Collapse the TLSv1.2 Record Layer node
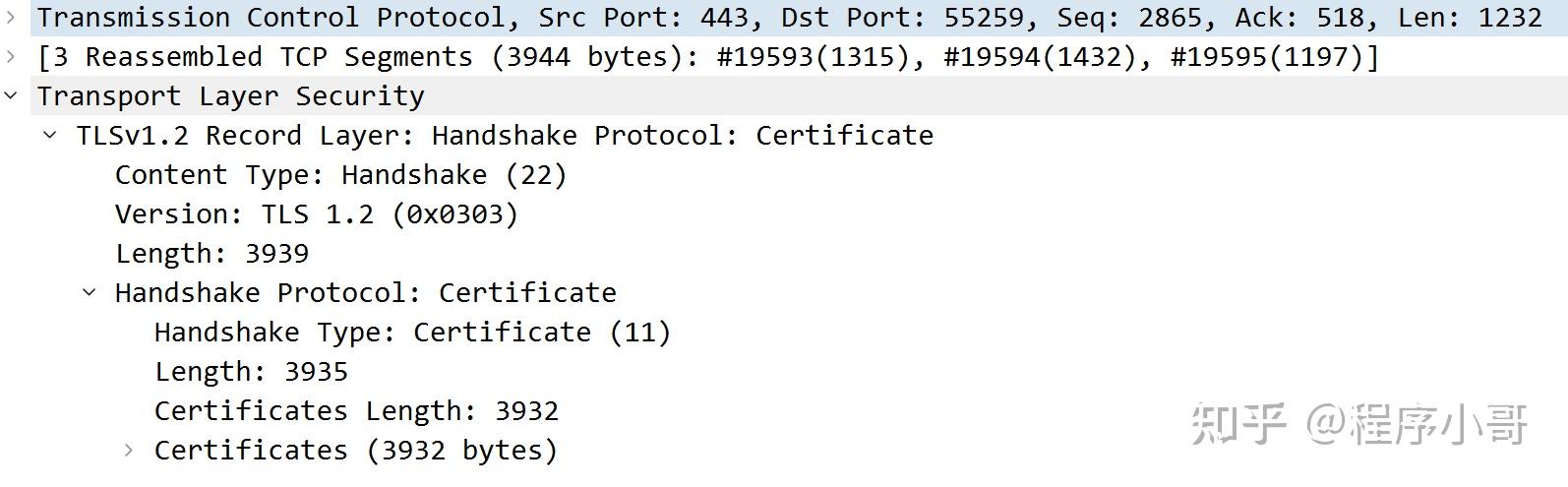Screen dimensions: 1568x487 50,135
